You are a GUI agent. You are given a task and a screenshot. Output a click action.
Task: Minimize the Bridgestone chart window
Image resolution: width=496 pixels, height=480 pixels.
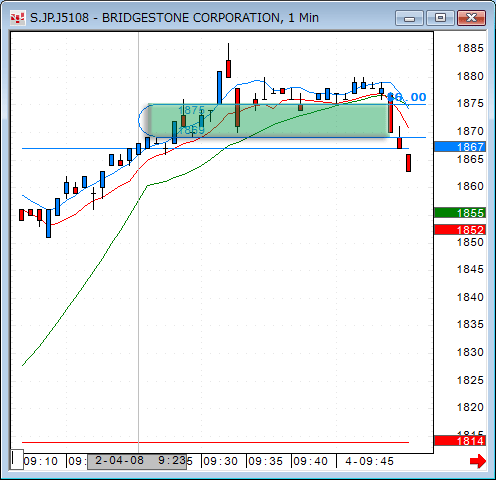click(x=409, y=18)
